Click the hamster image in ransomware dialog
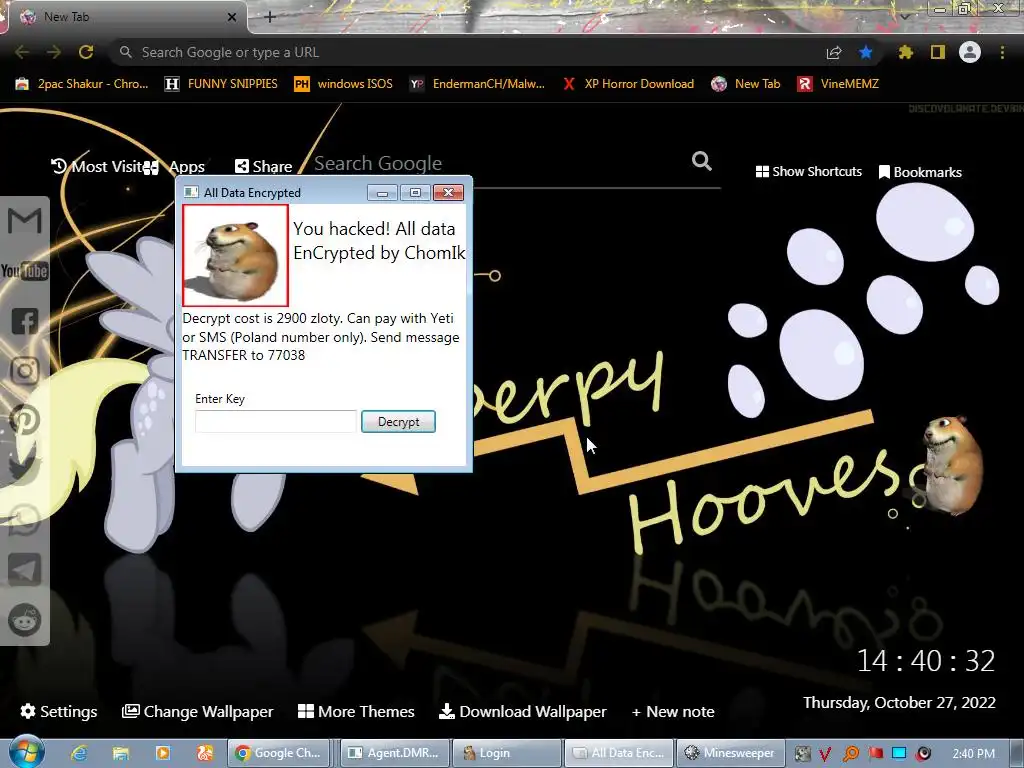The width and height of the screenshot is (1024, 768). point(236,255)
